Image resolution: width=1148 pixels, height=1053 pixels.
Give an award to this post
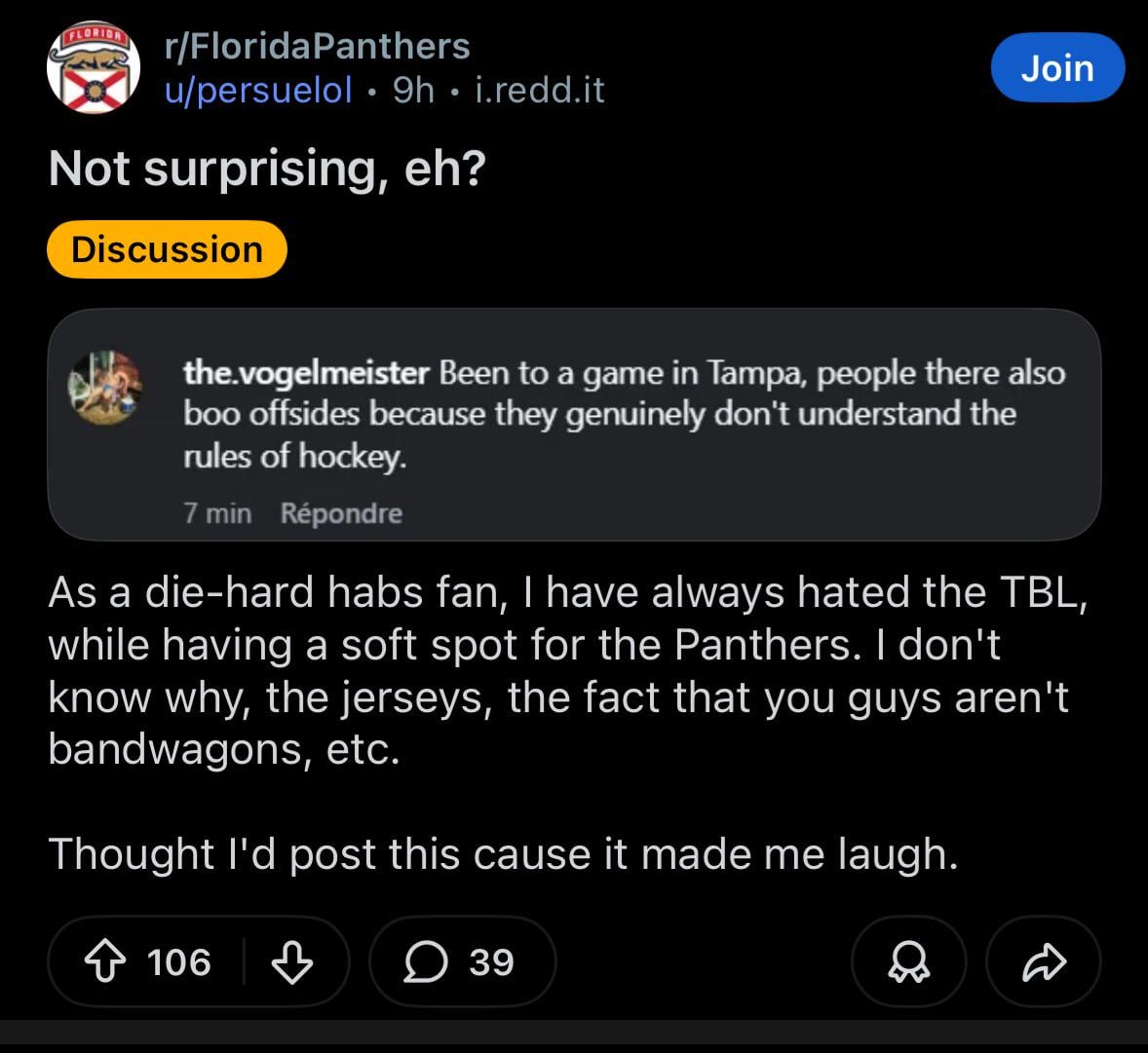[x=908, y=962]
